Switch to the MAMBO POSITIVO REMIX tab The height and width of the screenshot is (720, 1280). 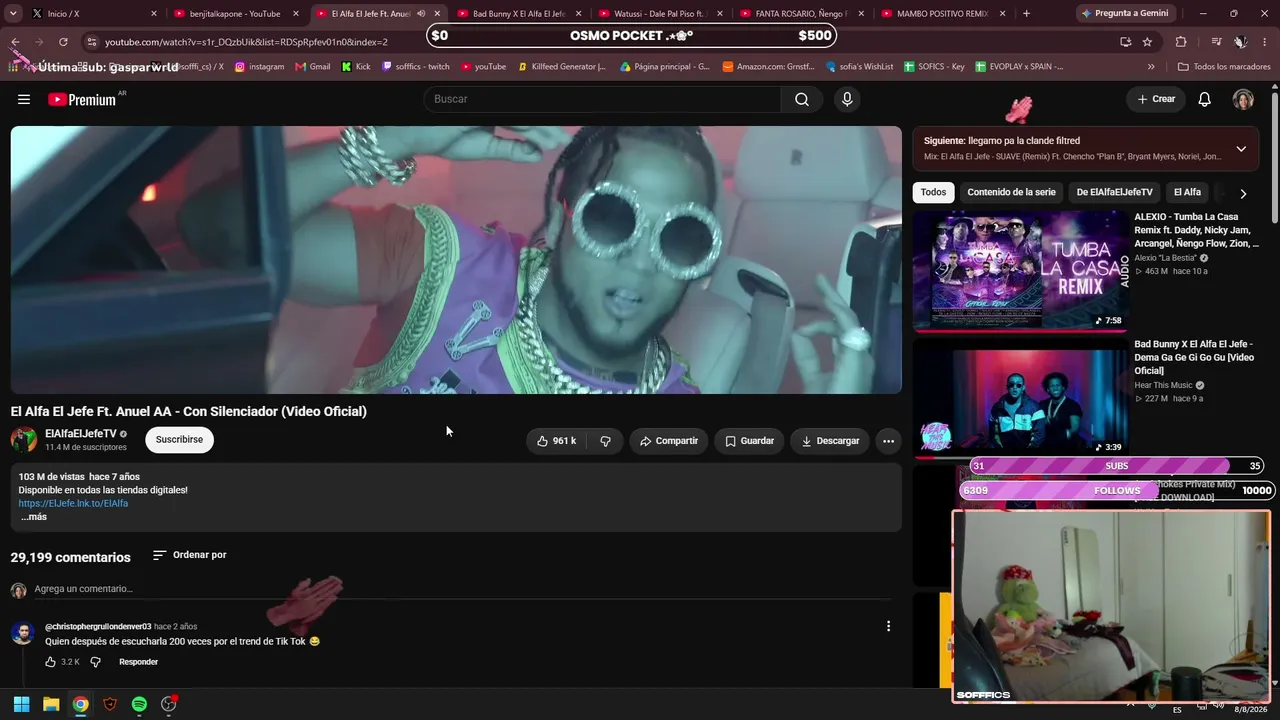click(x=945, y=14)
